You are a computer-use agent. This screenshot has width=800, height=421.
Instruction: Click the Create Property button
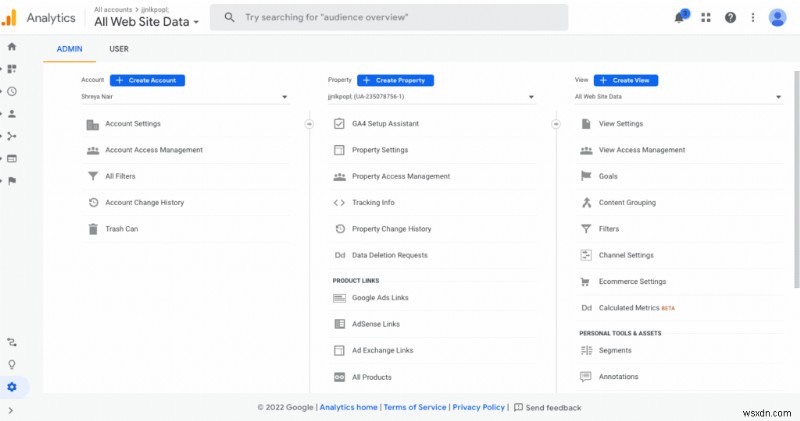(x=395, y=80)
